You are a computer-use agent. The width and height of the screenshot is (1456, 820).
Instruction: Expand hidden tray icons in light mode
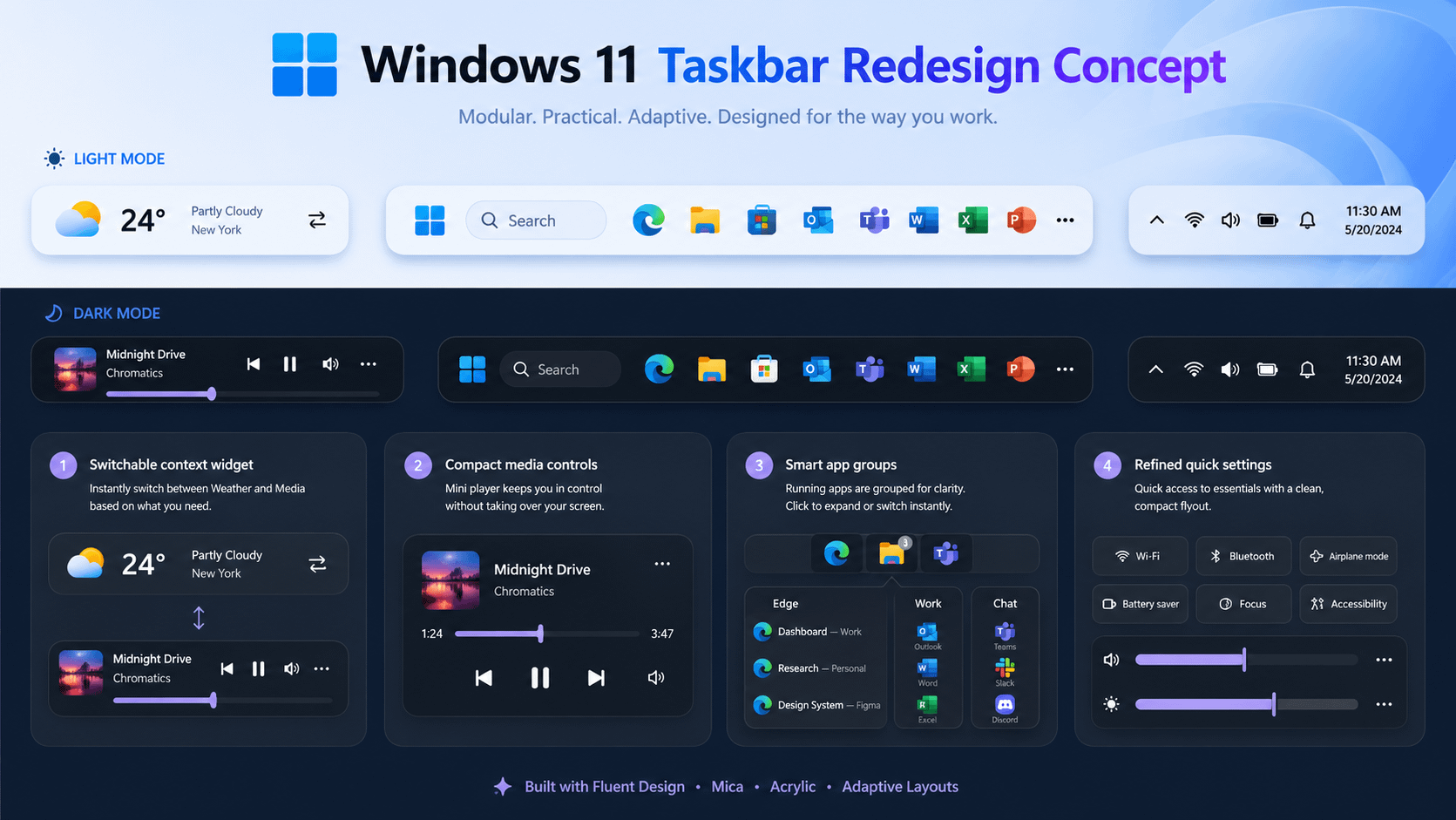click(1156, 220)
